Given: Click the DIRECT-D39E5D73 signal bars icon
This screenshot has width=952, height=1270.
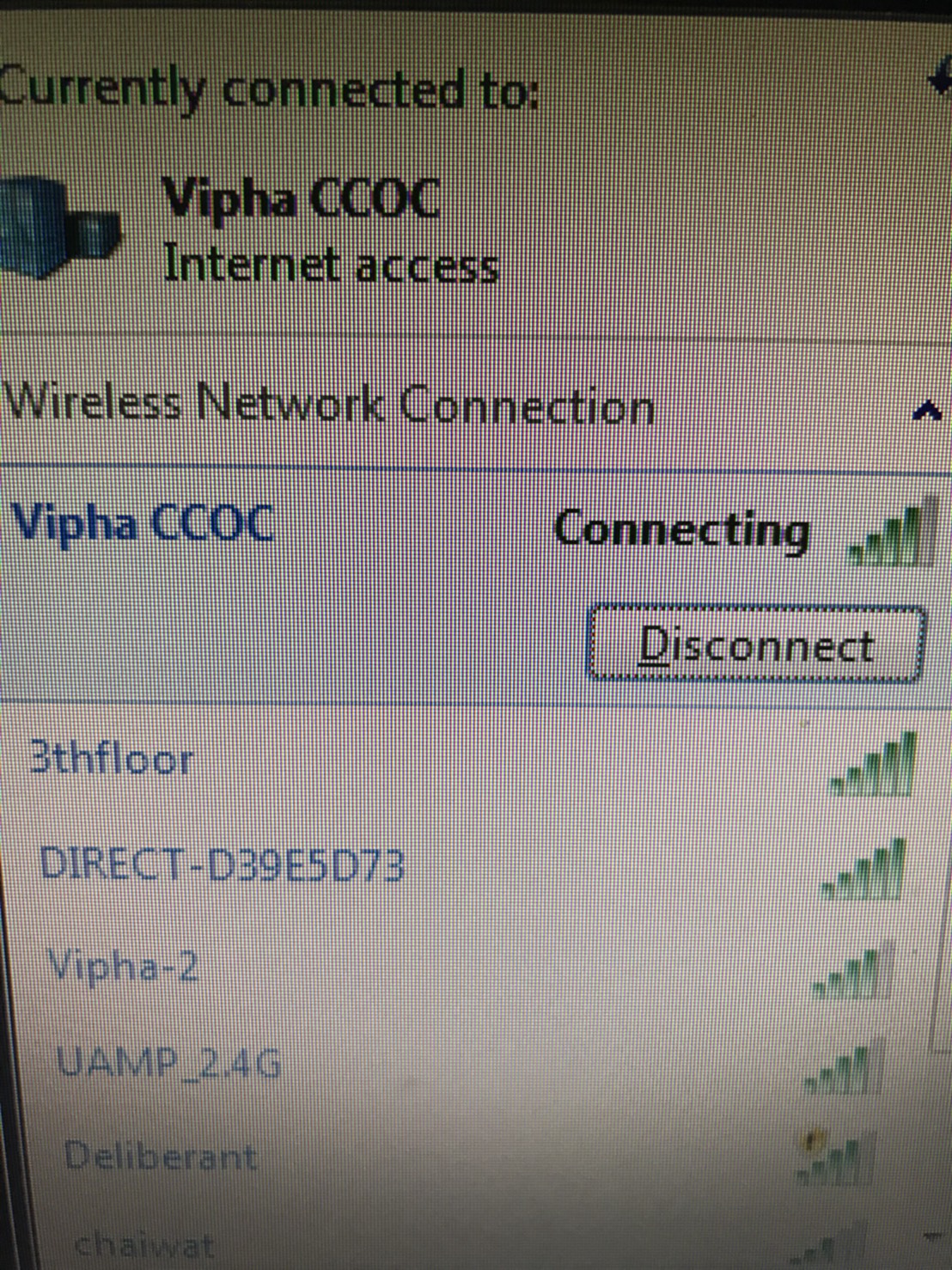Looking at the screenshot, I should coord(864,869).
